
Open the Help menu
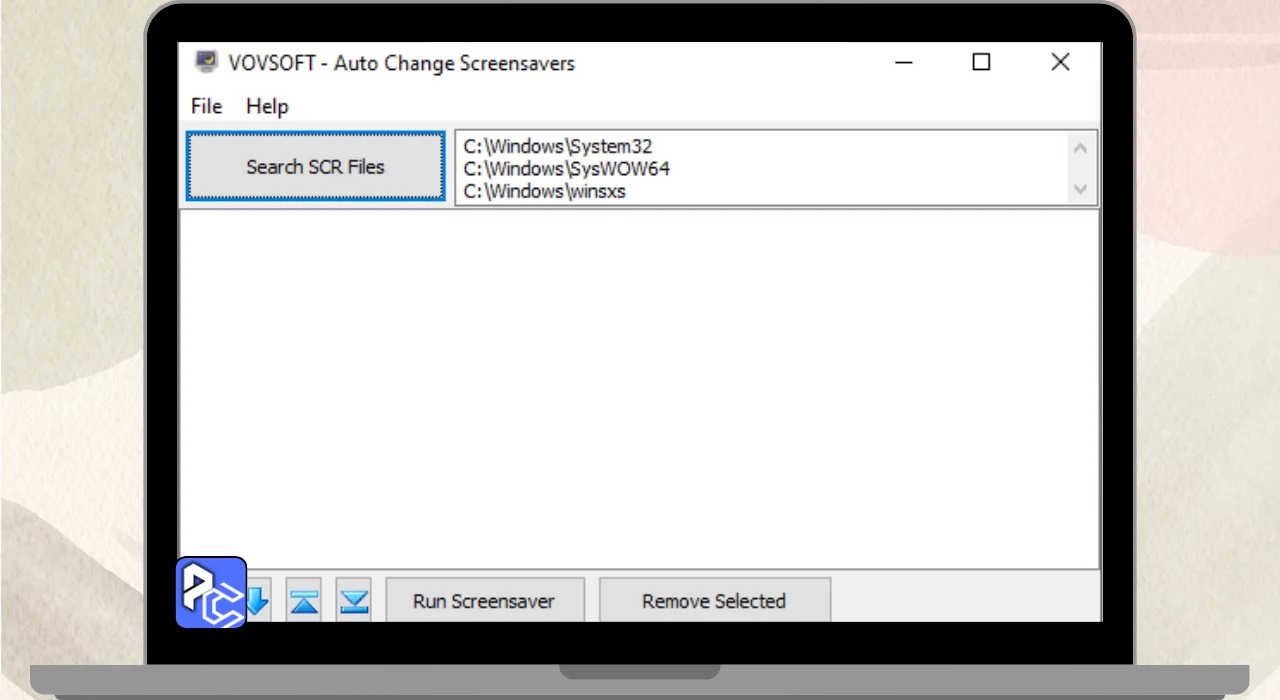pos(267,106)
